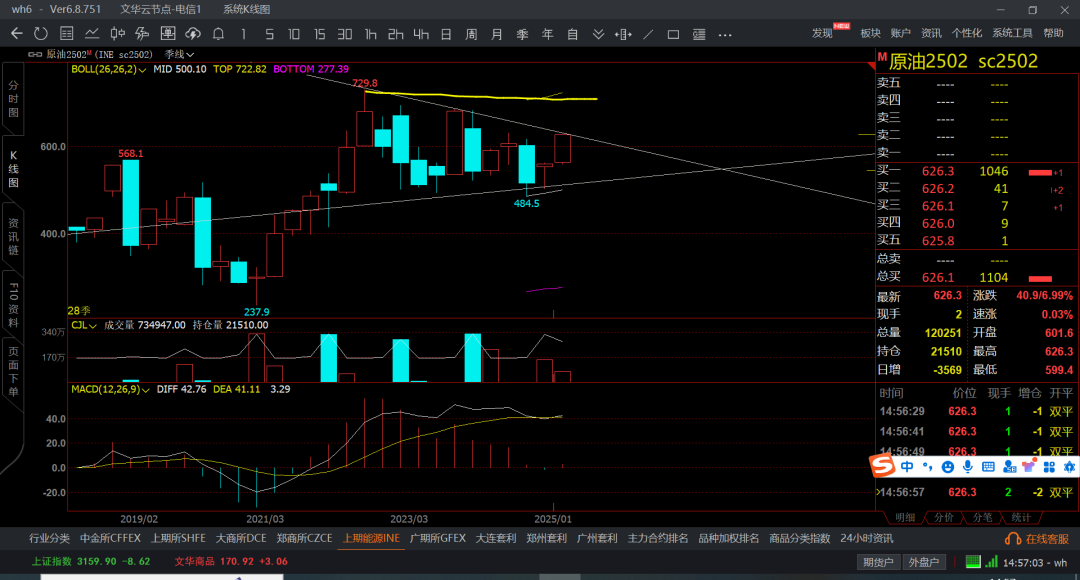Open the 季线 period dropdown
Image resolution: width=1080 pixels, height=580 pixels.
[x=179, y=54]
